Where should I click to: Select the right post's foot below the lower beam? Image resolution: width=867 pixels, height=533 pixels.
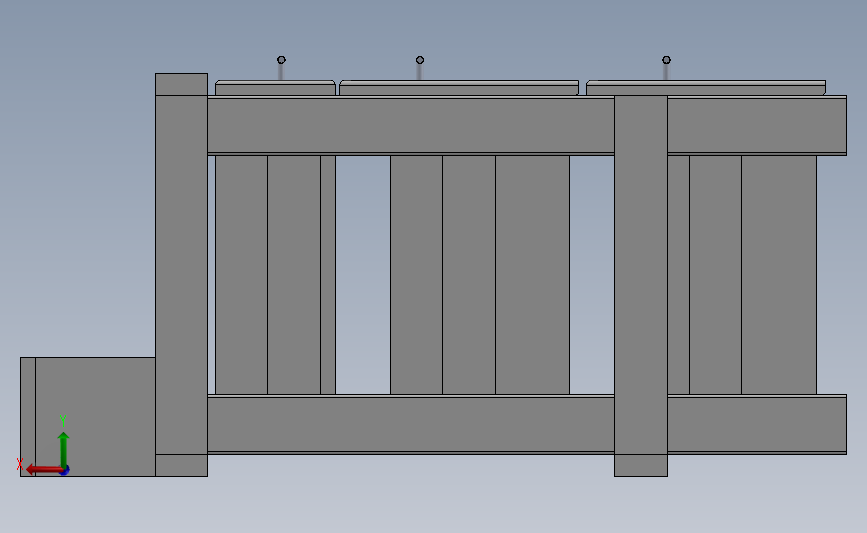pos(641,466)
